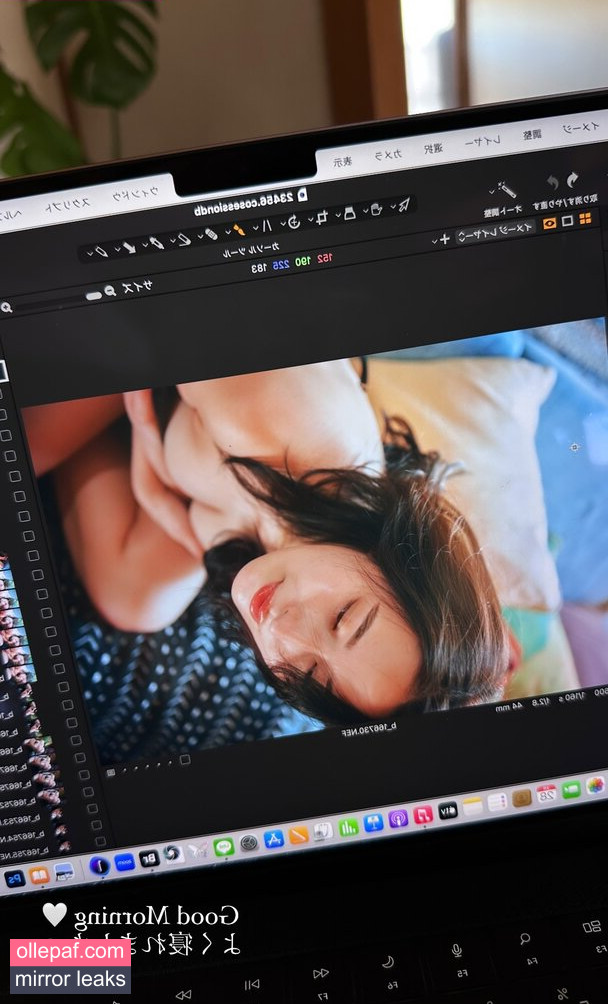Select the Pan hand cursor tool

click(376, 209)
